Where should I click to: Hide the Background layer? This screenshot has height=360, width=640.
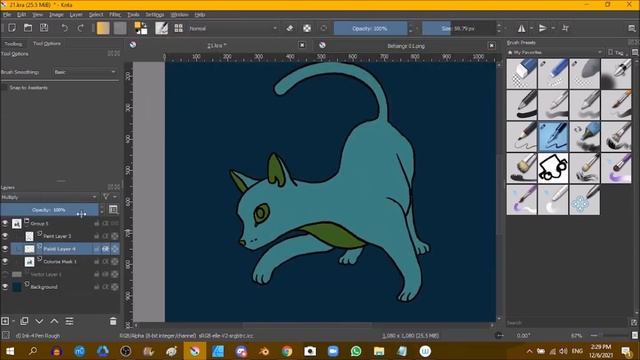[5, 287]
